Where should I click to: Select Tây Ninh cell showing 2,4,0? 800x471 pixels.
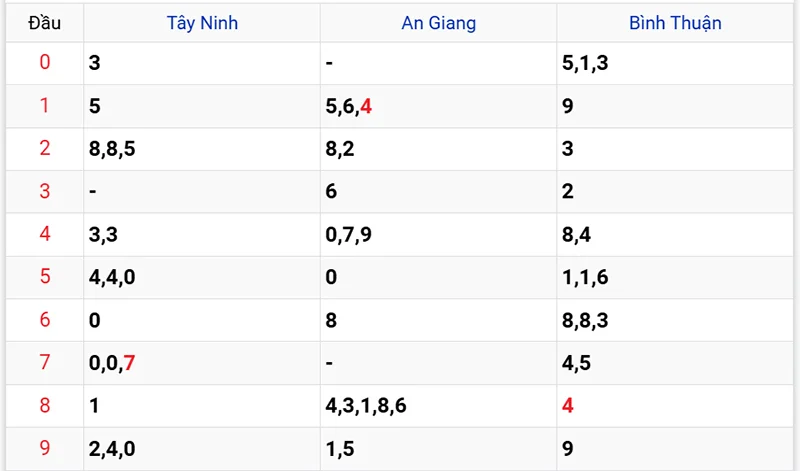click(x=112, y=448)
